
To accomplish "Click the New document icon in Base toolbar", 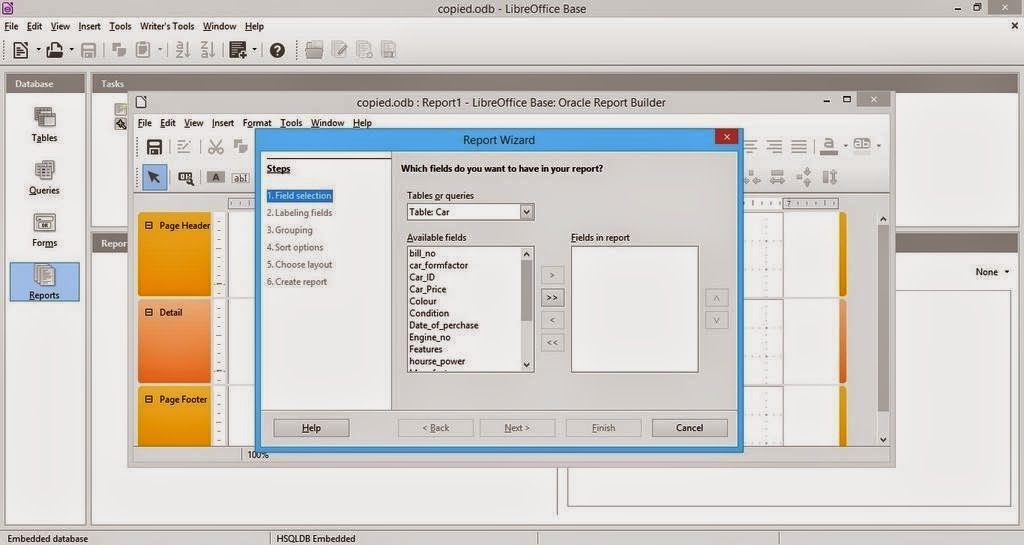I will pyautogui.click(x=20, y=50).
